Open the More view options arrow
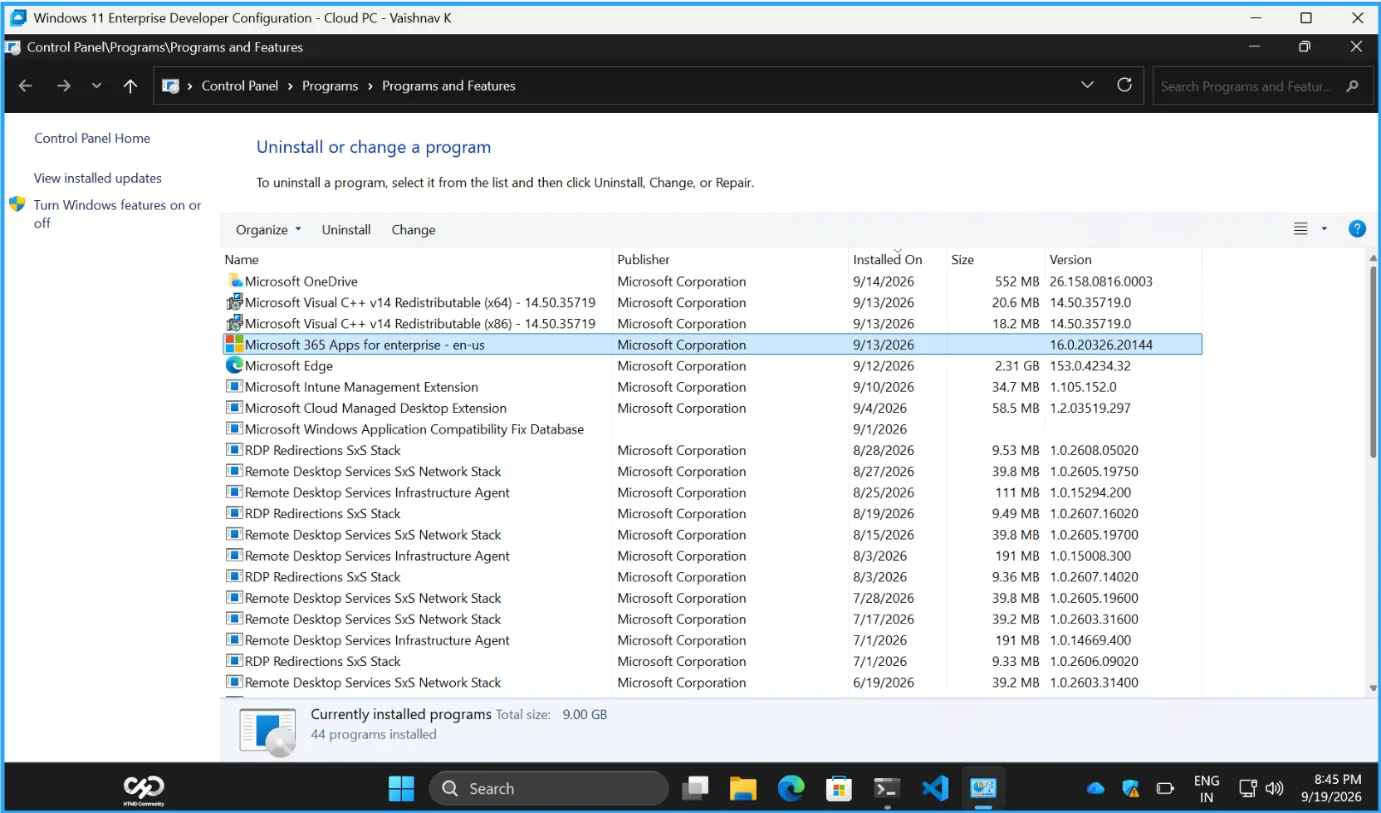Viewport: 1381px width, 813px height. (x=1324, y=229)
